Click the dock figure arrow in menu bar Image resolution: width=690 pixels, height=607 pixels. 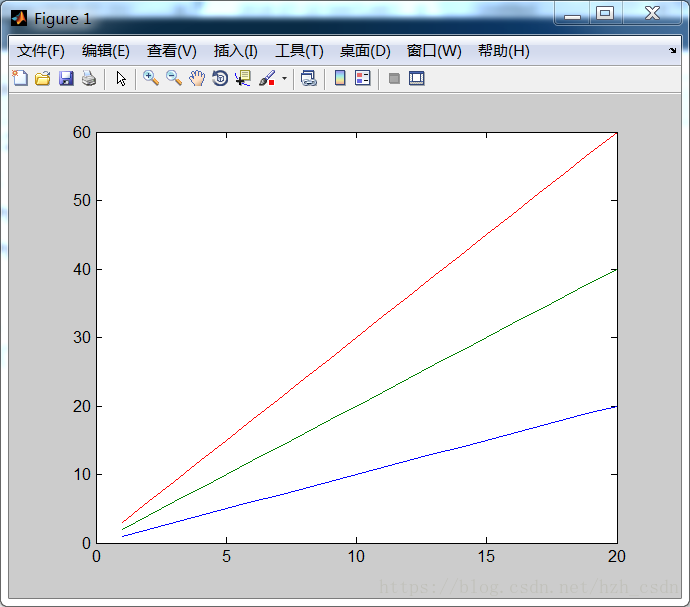(x=672, y=50)
